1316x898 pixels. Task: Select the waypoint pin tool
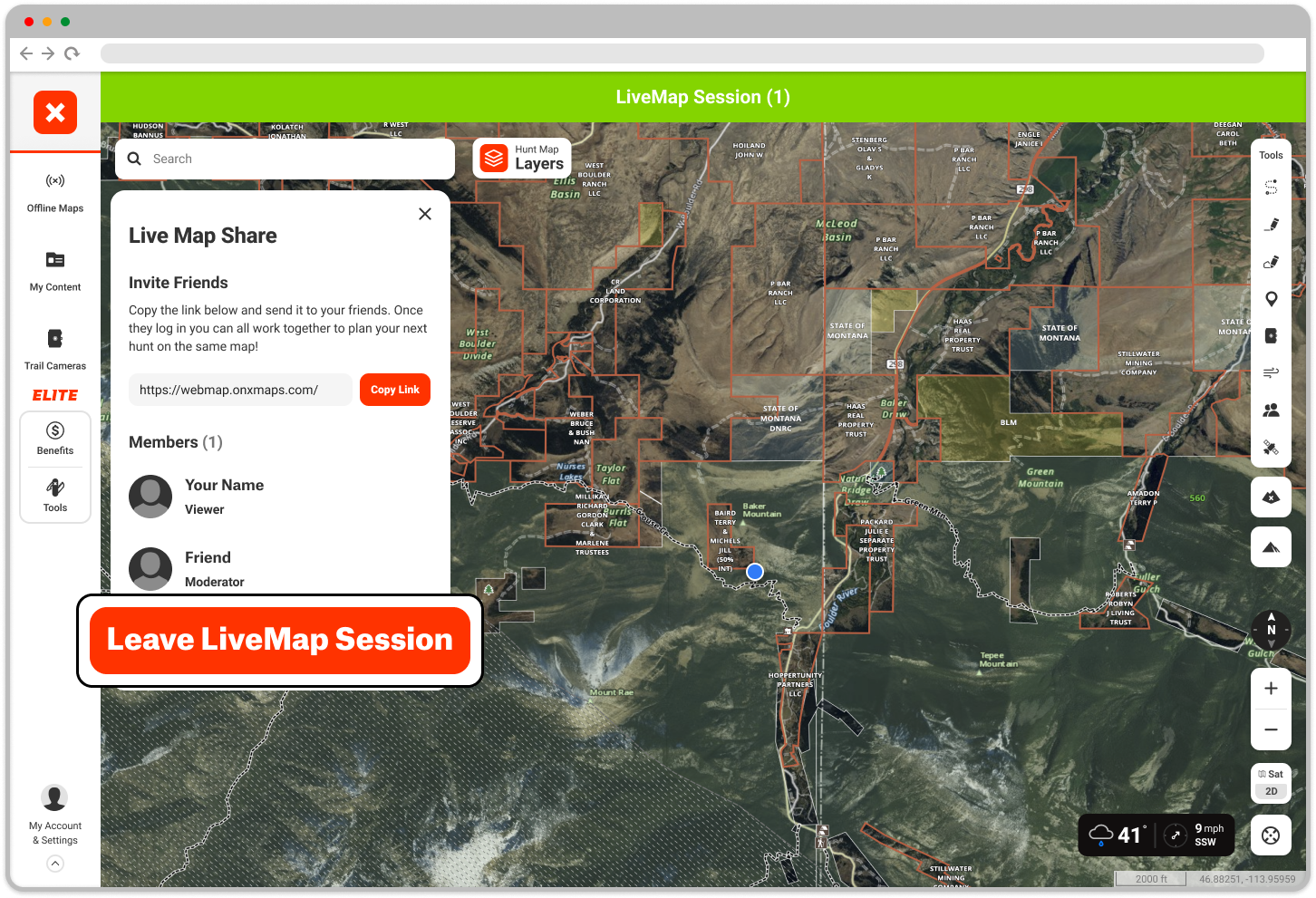pos(1271,299)
